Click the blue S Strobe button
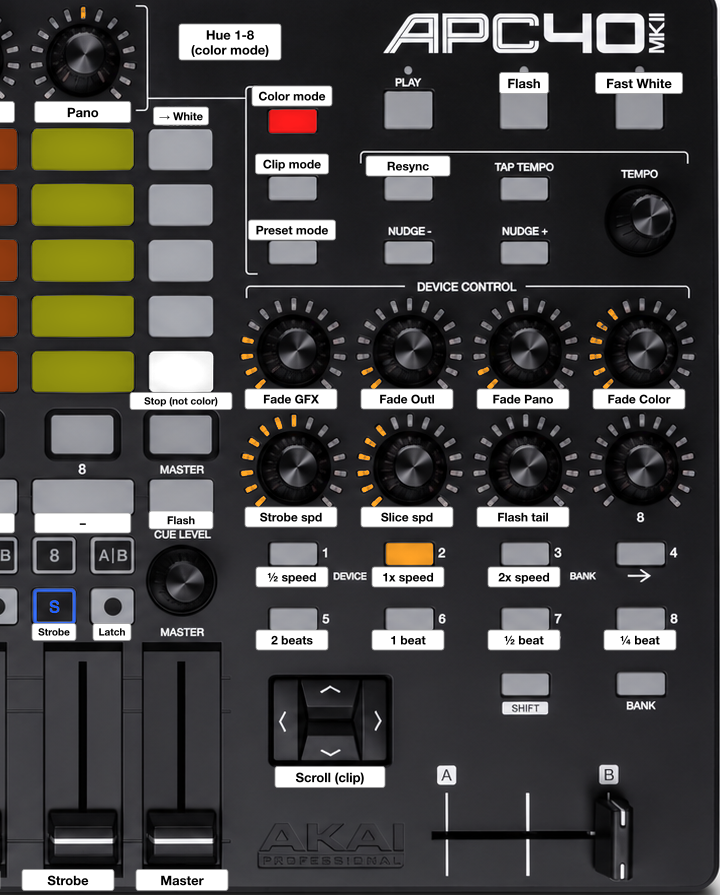The height and width of the screenshot is (895, 720). click(54, 606)
